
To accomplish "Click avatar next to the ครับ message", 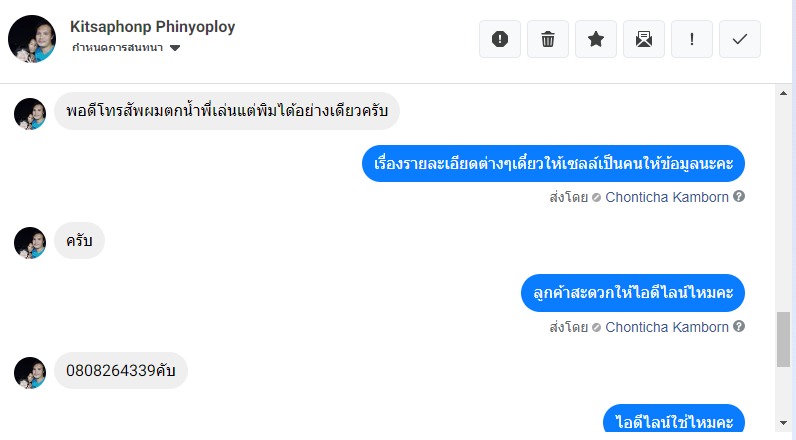I will (30, 242).
